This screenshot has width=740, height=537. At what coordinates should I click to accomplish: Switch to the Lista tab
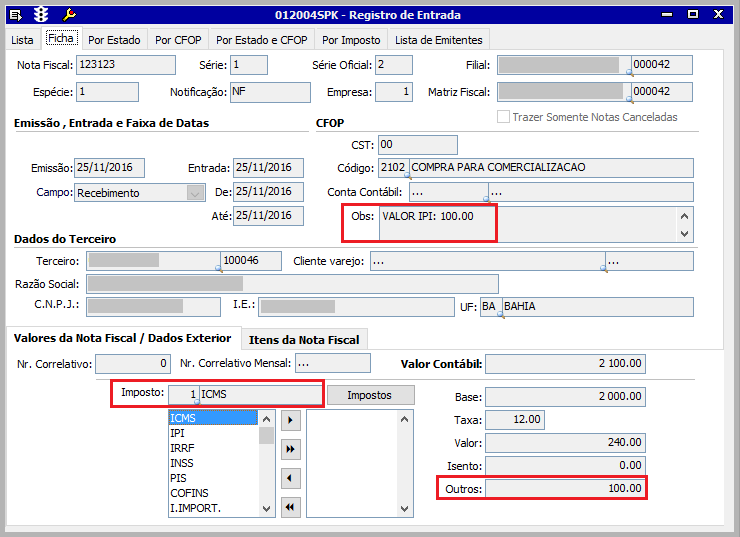coord(22,40)
